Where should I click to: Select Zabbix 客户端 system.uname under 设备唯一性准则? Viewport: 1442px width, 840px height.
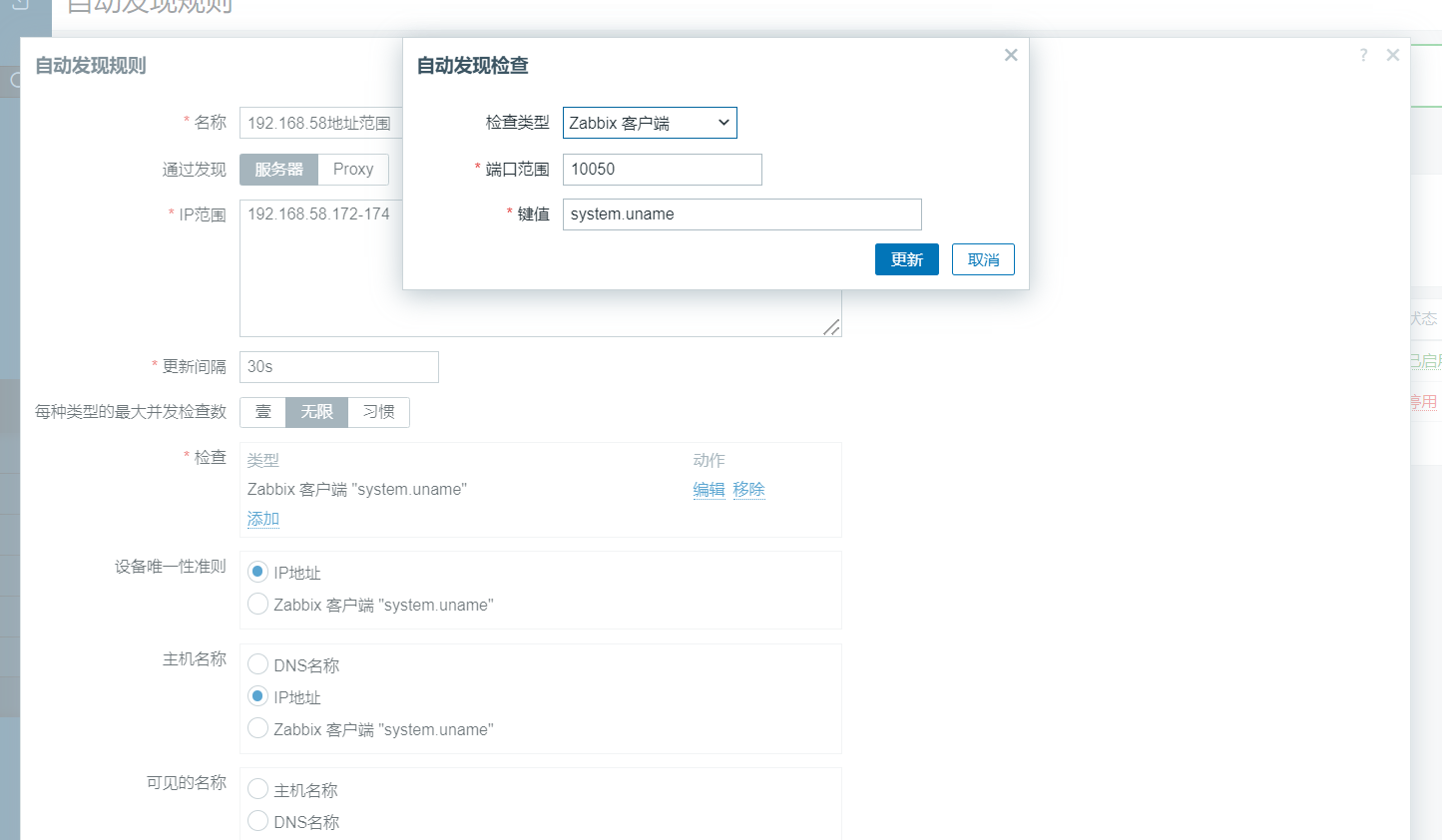[257, 604]
